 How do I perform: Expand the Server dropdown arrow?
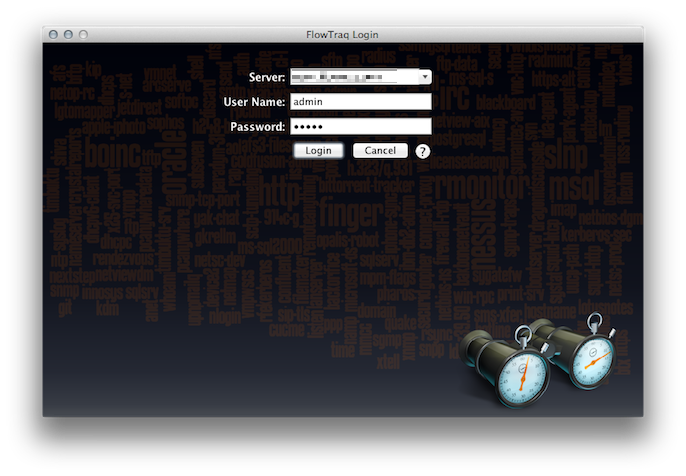(425, 77)
